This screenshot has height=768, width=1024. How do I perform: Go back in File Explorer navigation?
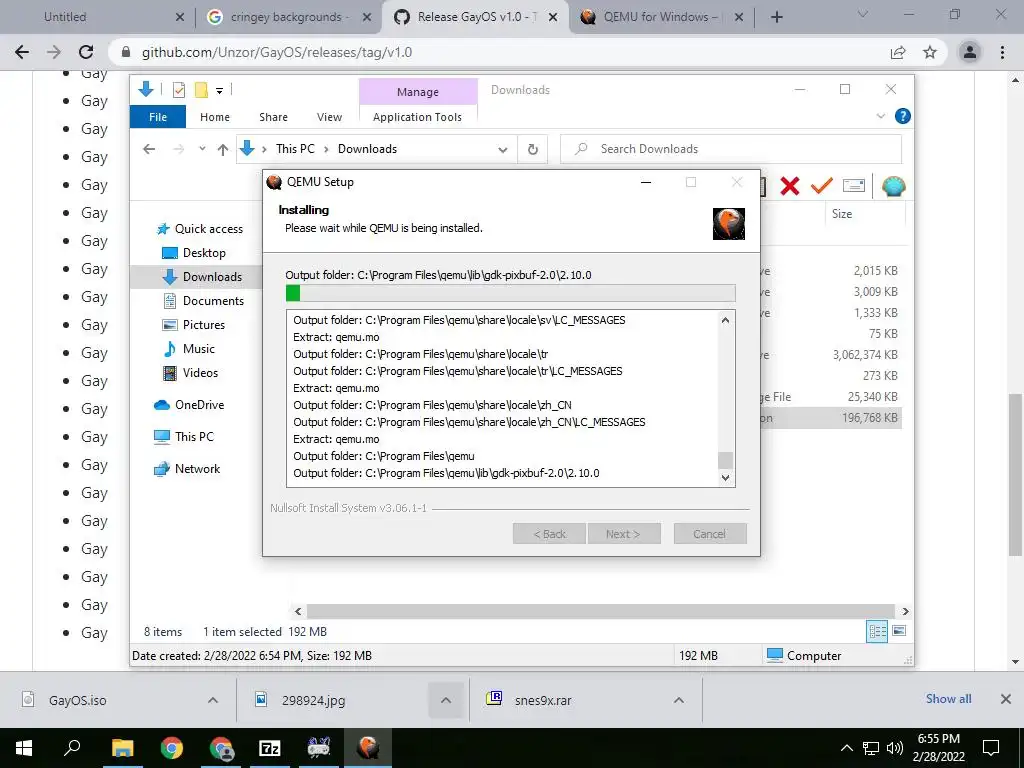149,149
